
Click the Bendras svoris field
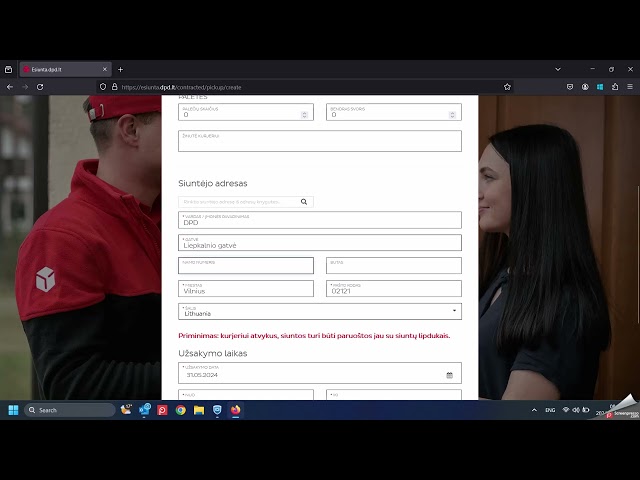pos(394,112)
